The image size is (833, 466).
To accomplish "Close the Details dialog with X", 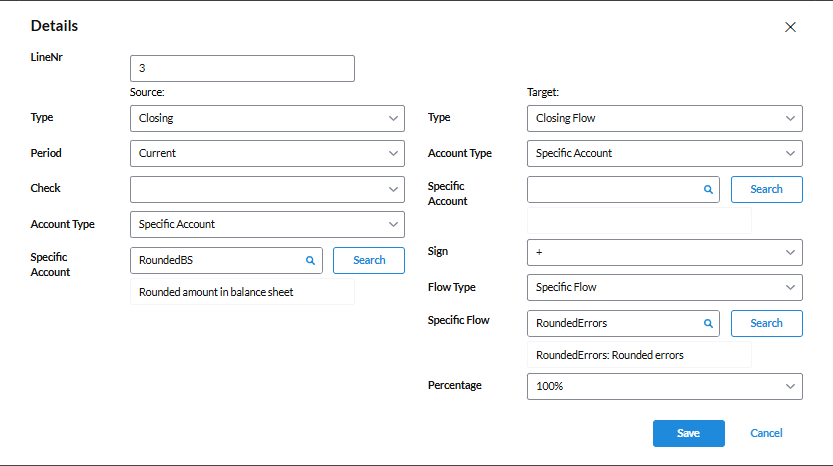I will 790,27.
